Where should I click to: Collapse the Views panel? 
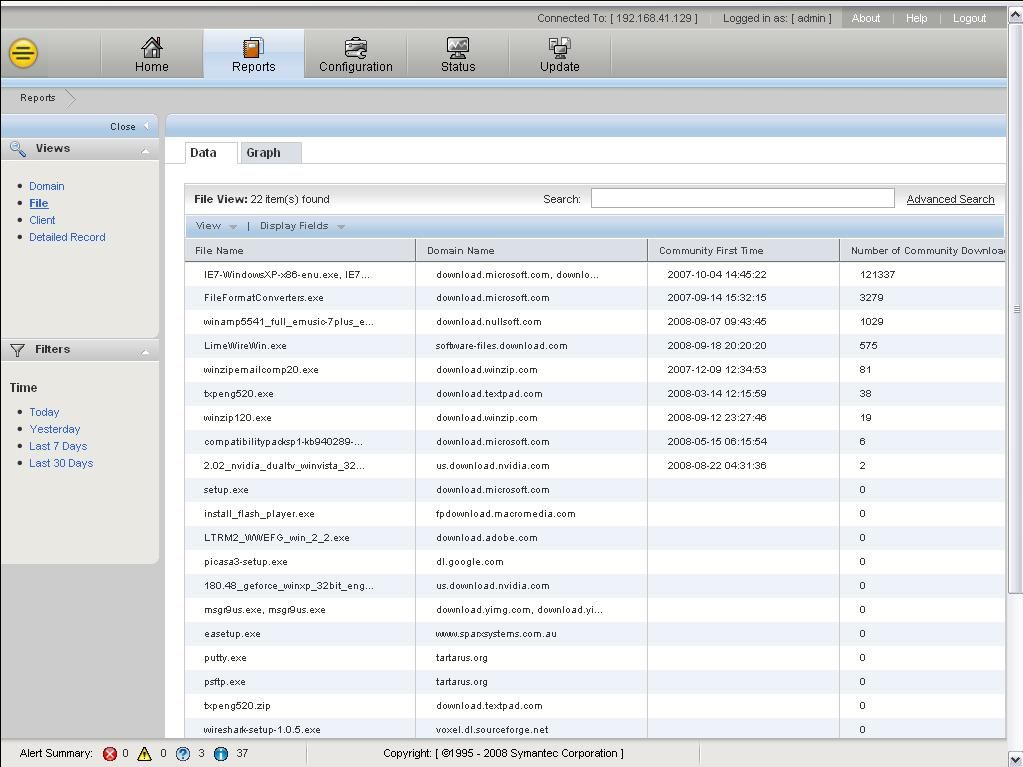(x=145, y=151)
